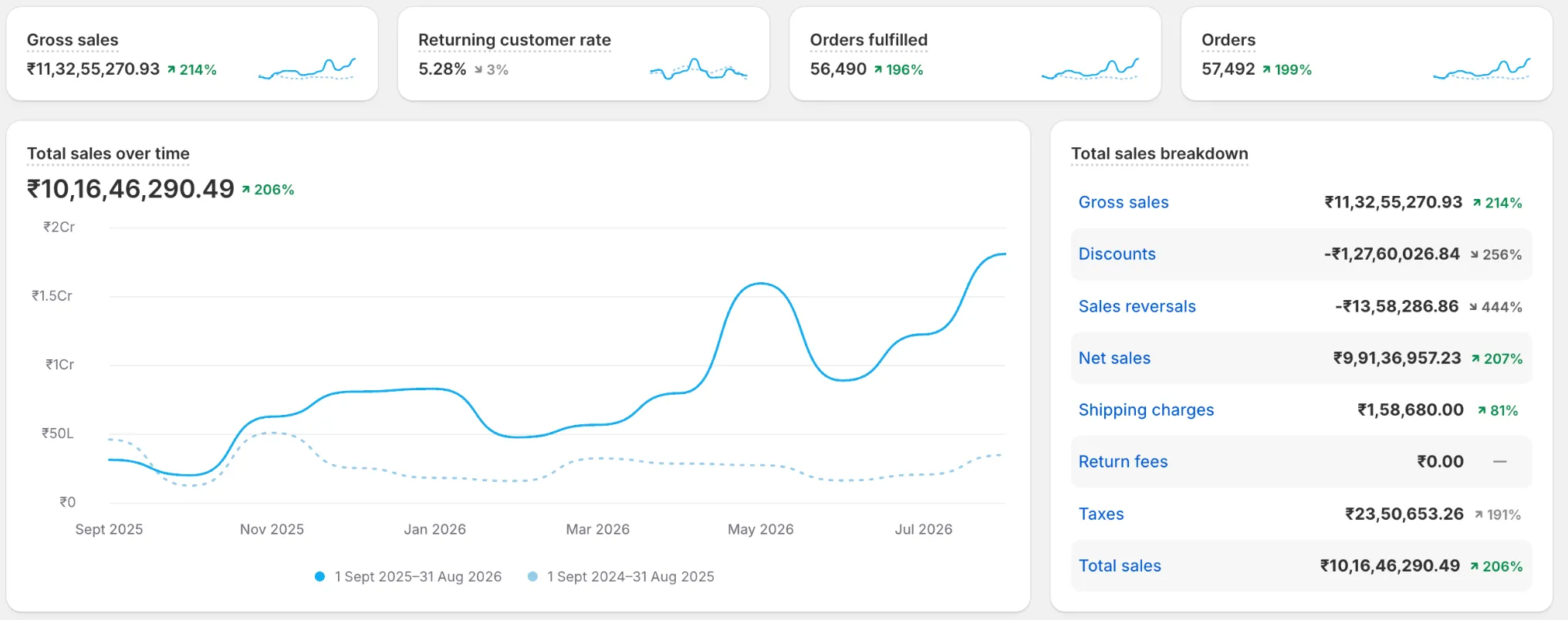
Task: Click the ₹0 y-axis label
Action: 67,503
